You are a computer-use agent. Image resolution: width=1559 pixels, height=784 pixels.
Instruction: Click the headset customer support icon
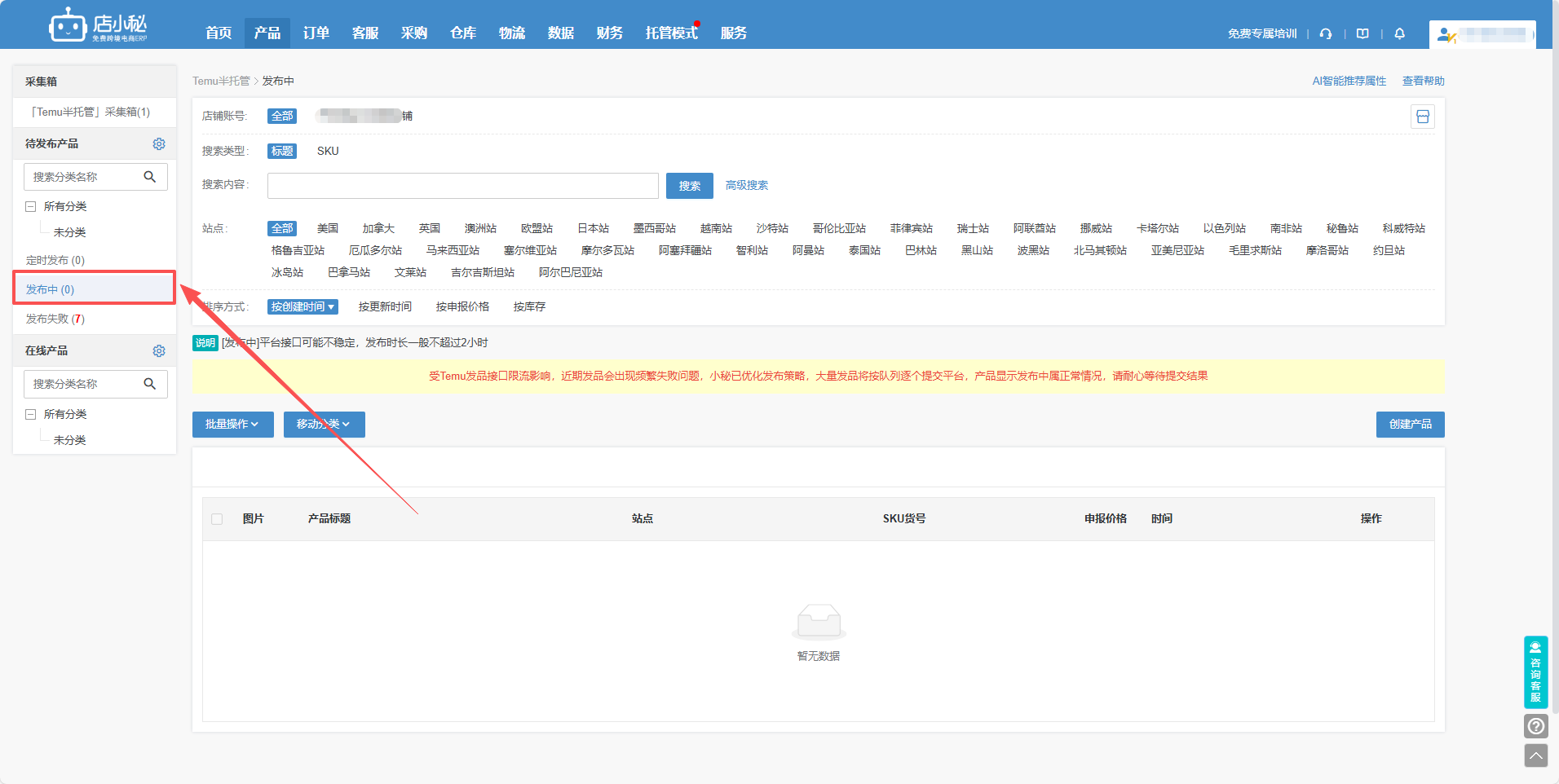click(1326, 33)
